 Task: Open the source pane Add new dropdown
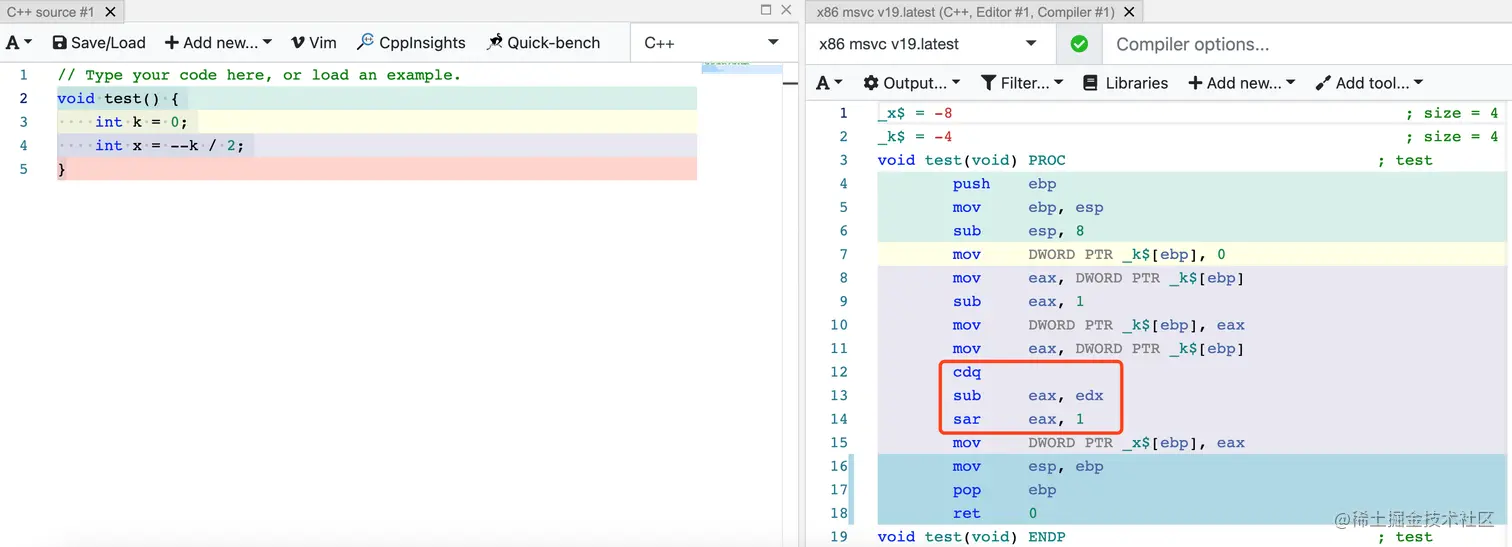(218, 43)
